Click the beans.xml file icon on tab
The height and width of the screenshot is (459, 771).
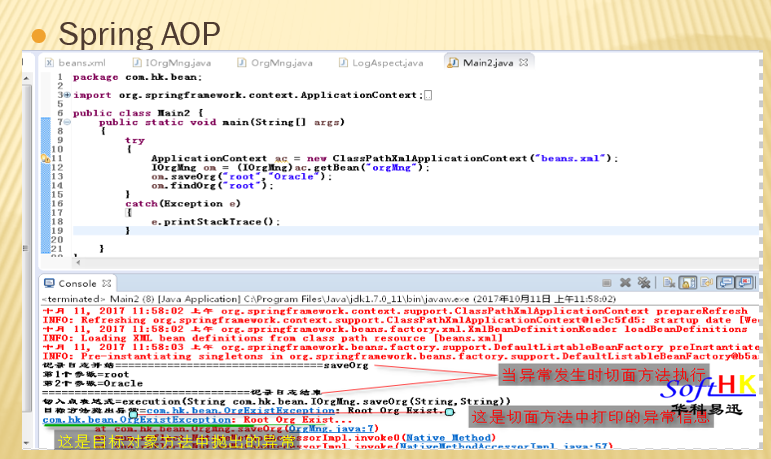tap(50, 62)
